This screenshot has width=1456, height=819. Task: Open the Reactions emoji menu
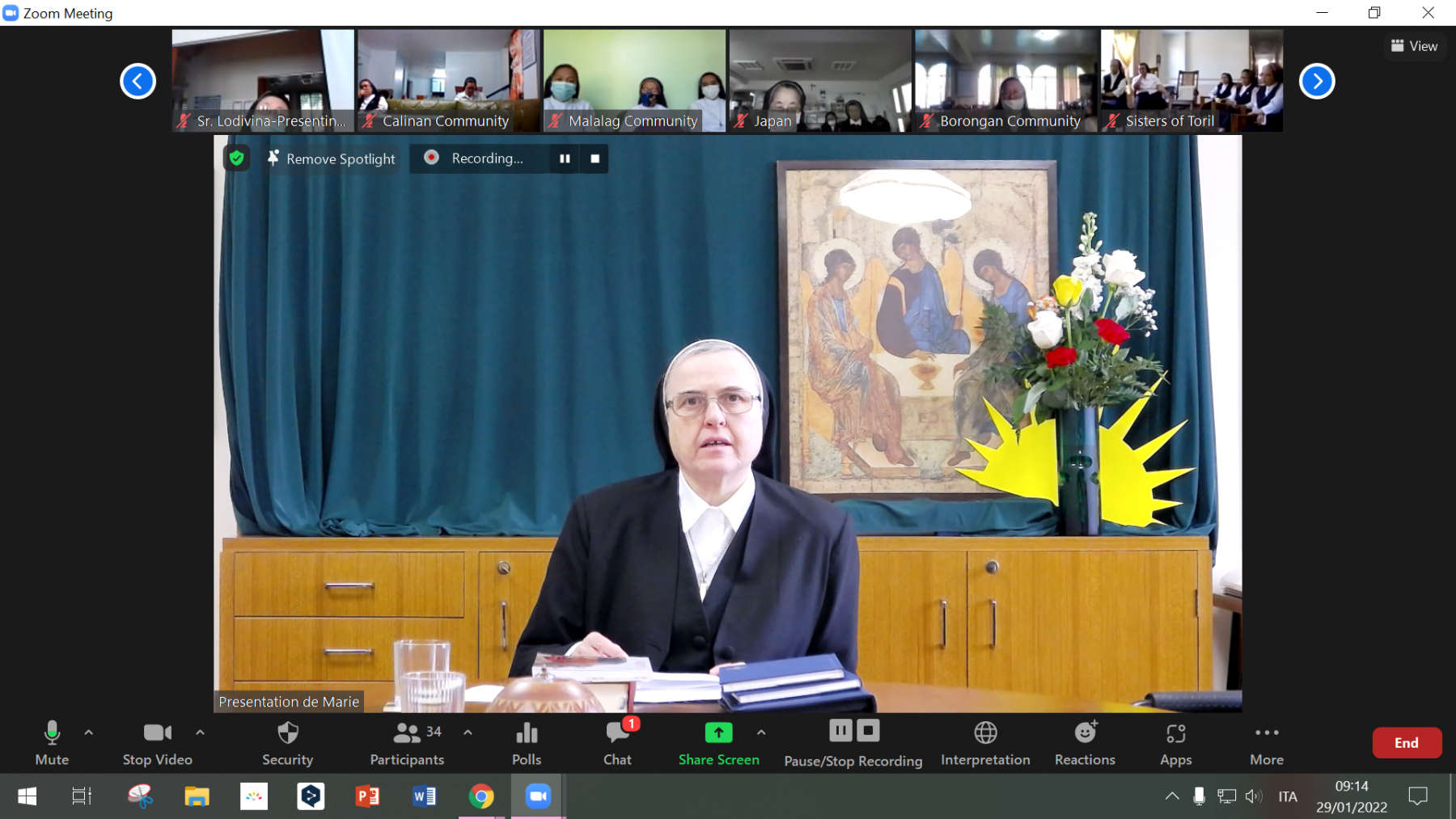1085,742
